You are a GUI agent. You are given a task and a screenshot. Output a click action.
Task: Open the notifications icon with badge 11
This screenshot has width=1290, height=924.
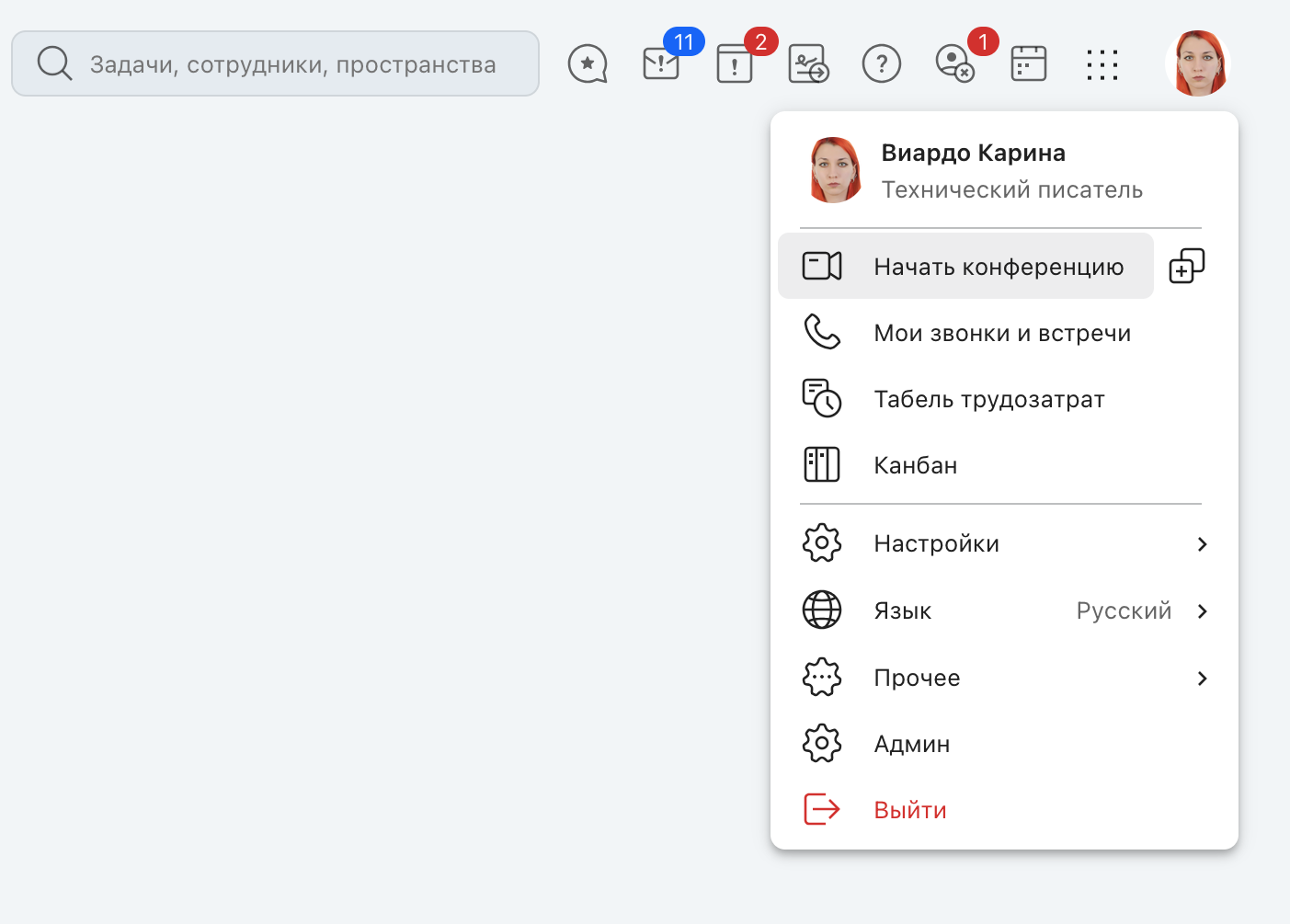click(x=662, y=63)
